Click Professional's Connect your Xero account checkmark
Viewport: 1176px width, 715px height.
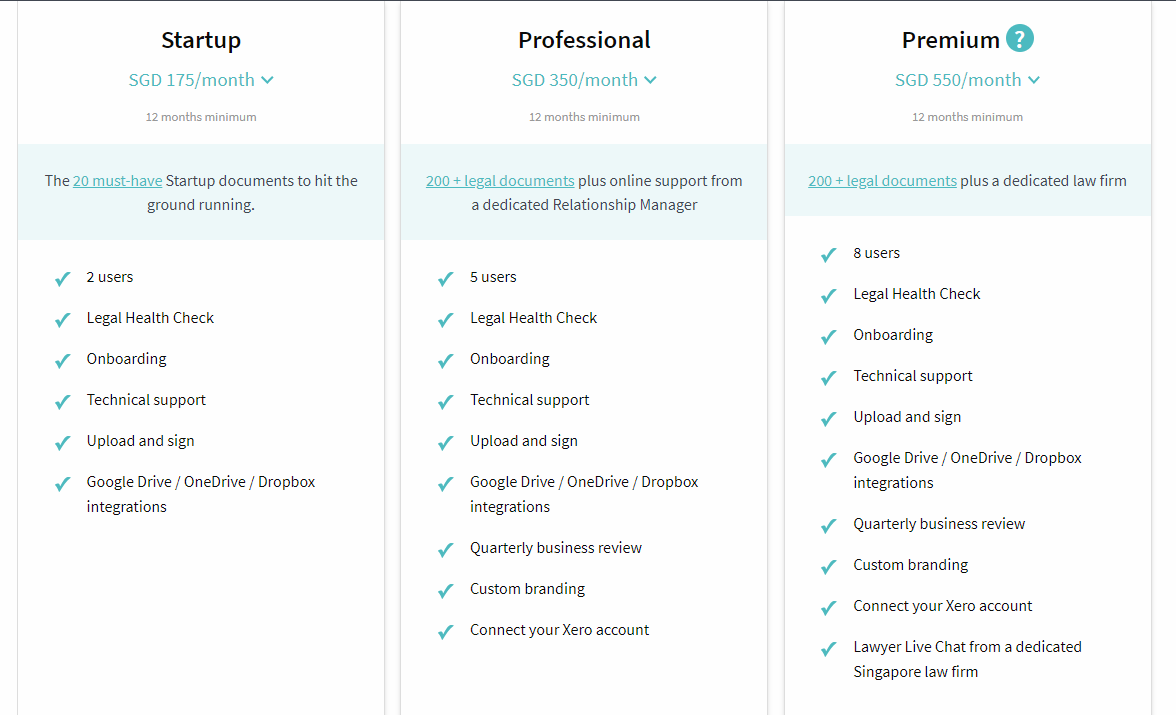point(446,632)
